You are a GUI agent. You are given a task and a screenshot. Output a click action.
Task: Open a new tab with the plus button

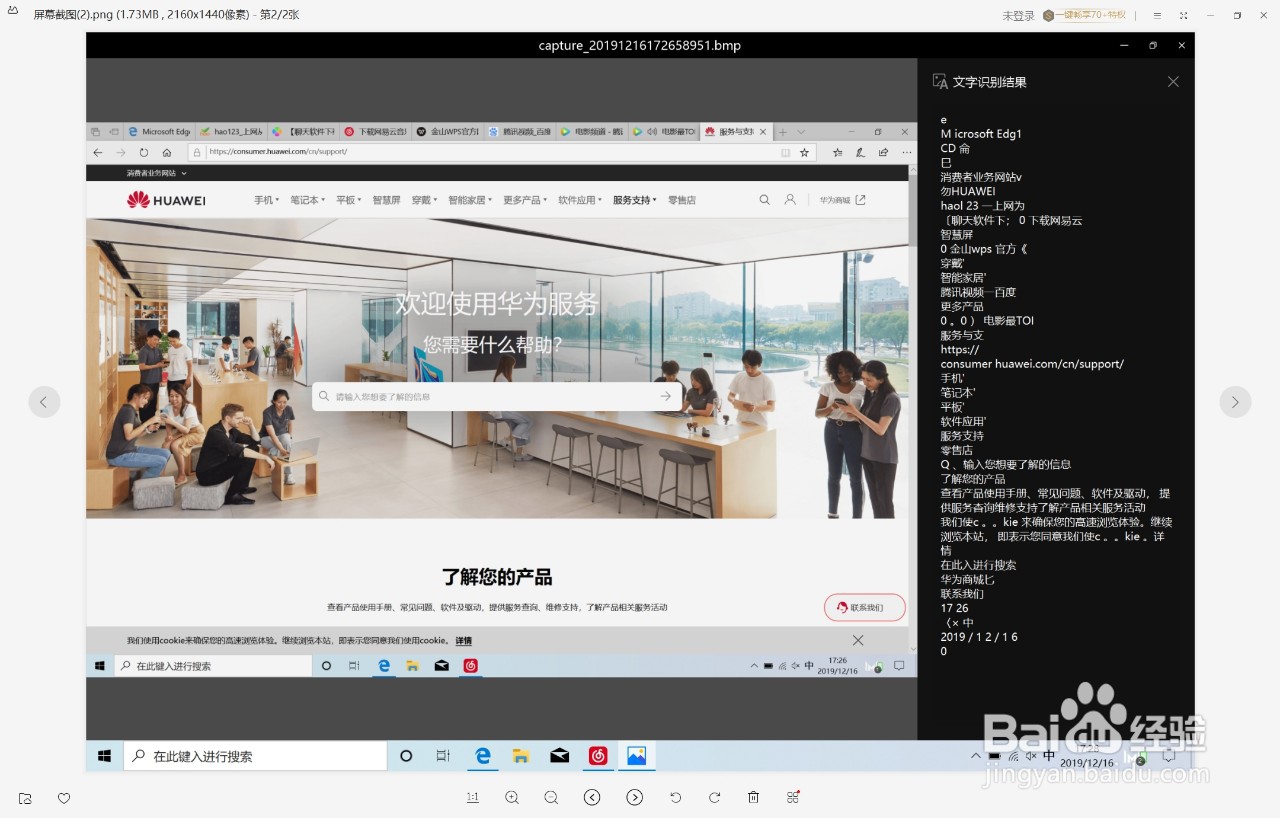783,132
